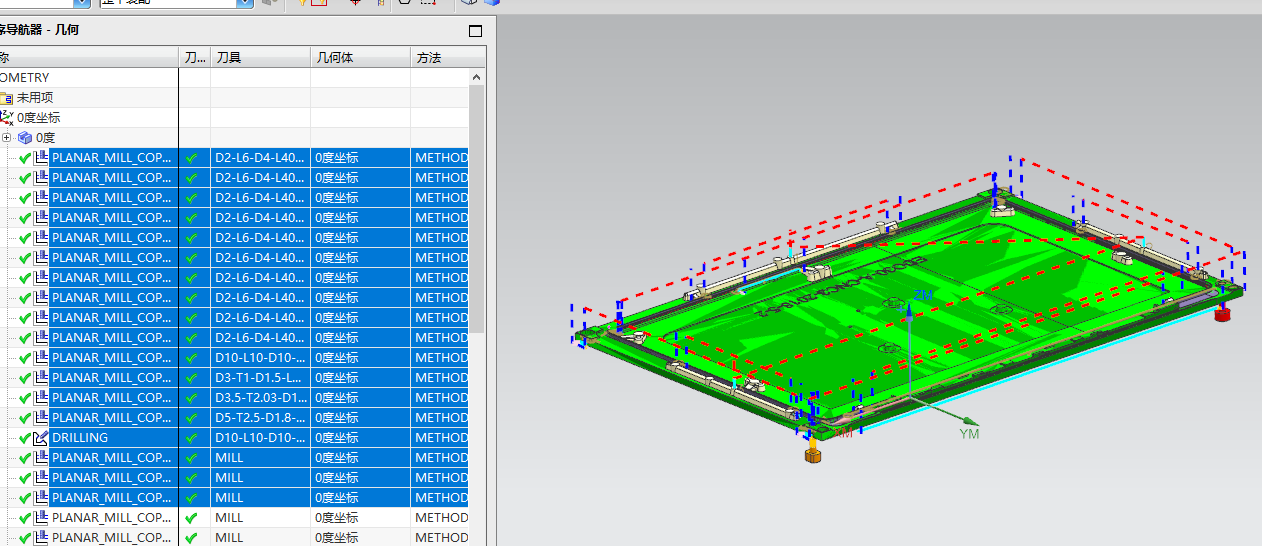
Task: Sort by the 刀具 column header
Action: 260,58
